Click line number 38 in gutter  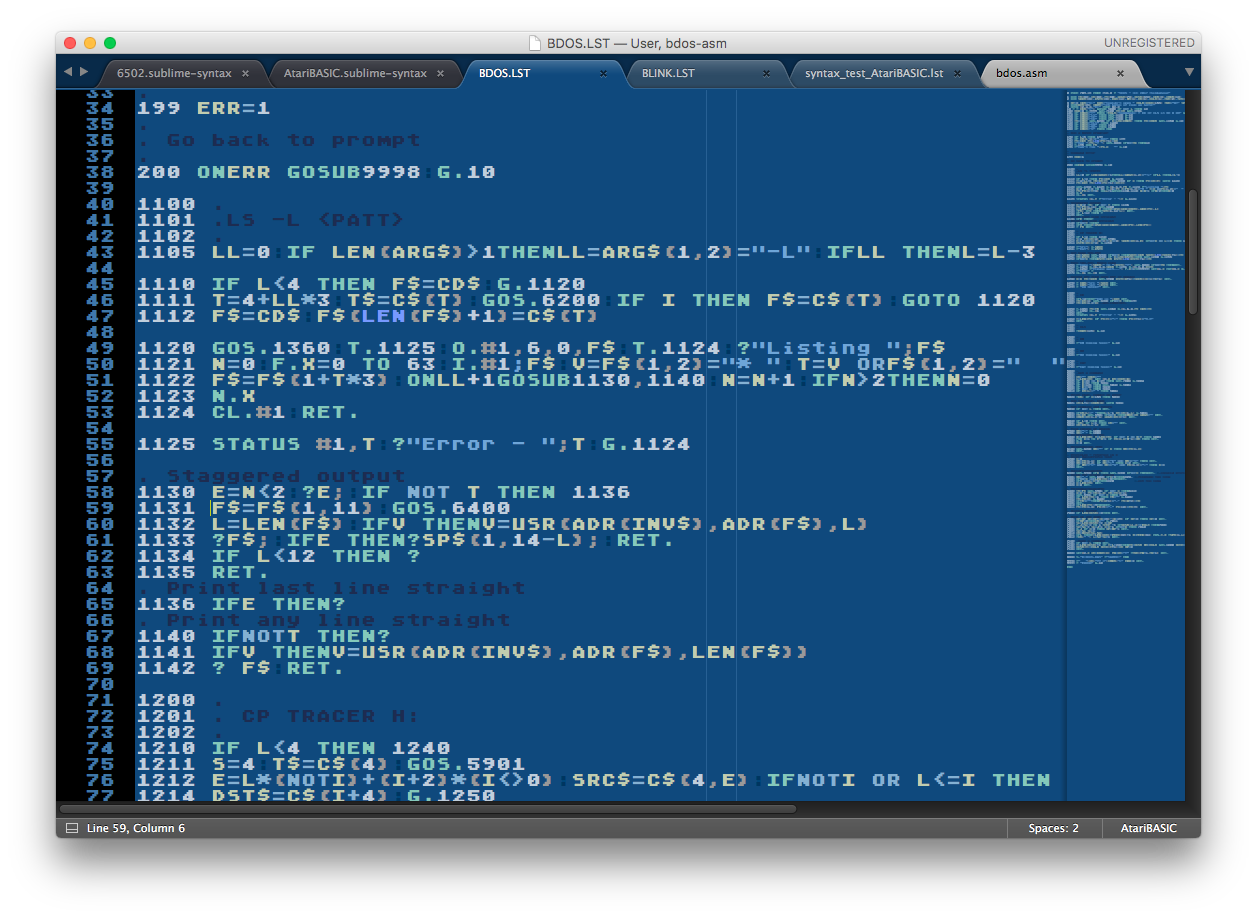pos(99,172)
